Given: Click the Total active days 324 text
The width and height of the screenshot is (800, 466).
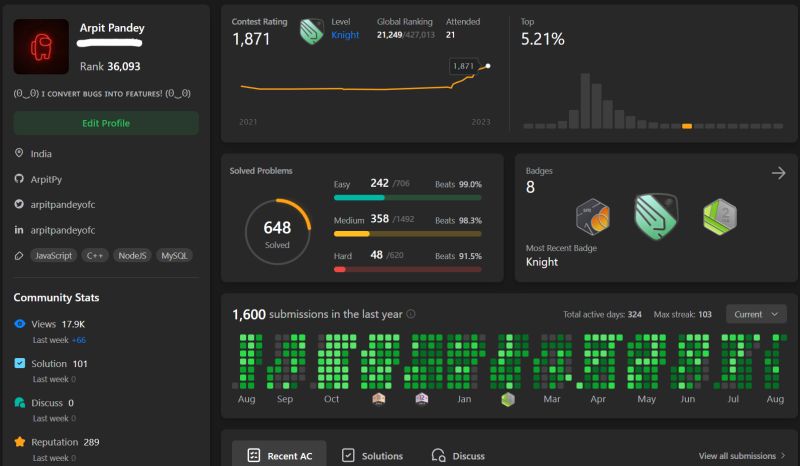Looking at the screenshot, I should [x=602, y=314].
